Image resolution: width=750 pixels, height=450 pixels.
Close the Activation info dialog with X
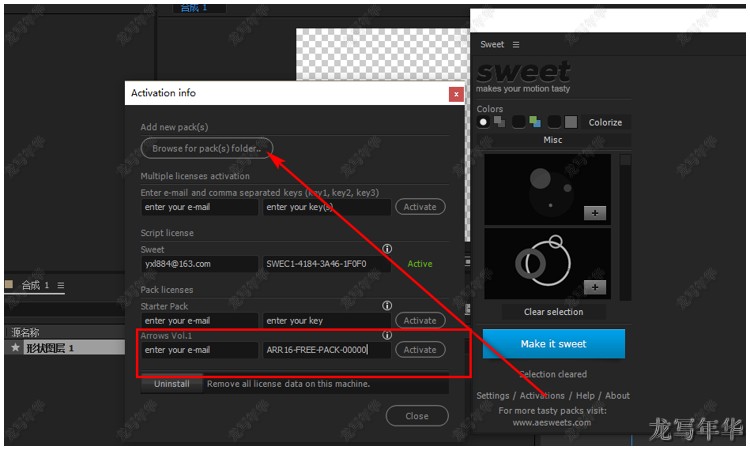pyautogui.click(x=456, y=94)
